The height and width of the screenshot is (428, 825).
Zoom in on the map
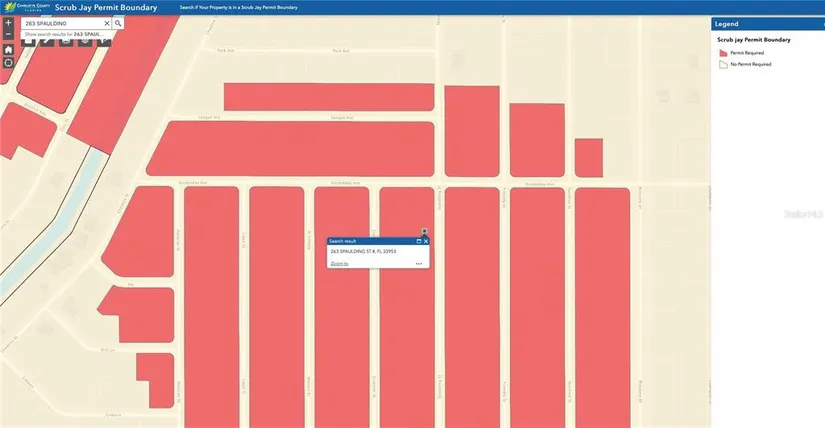8,22
